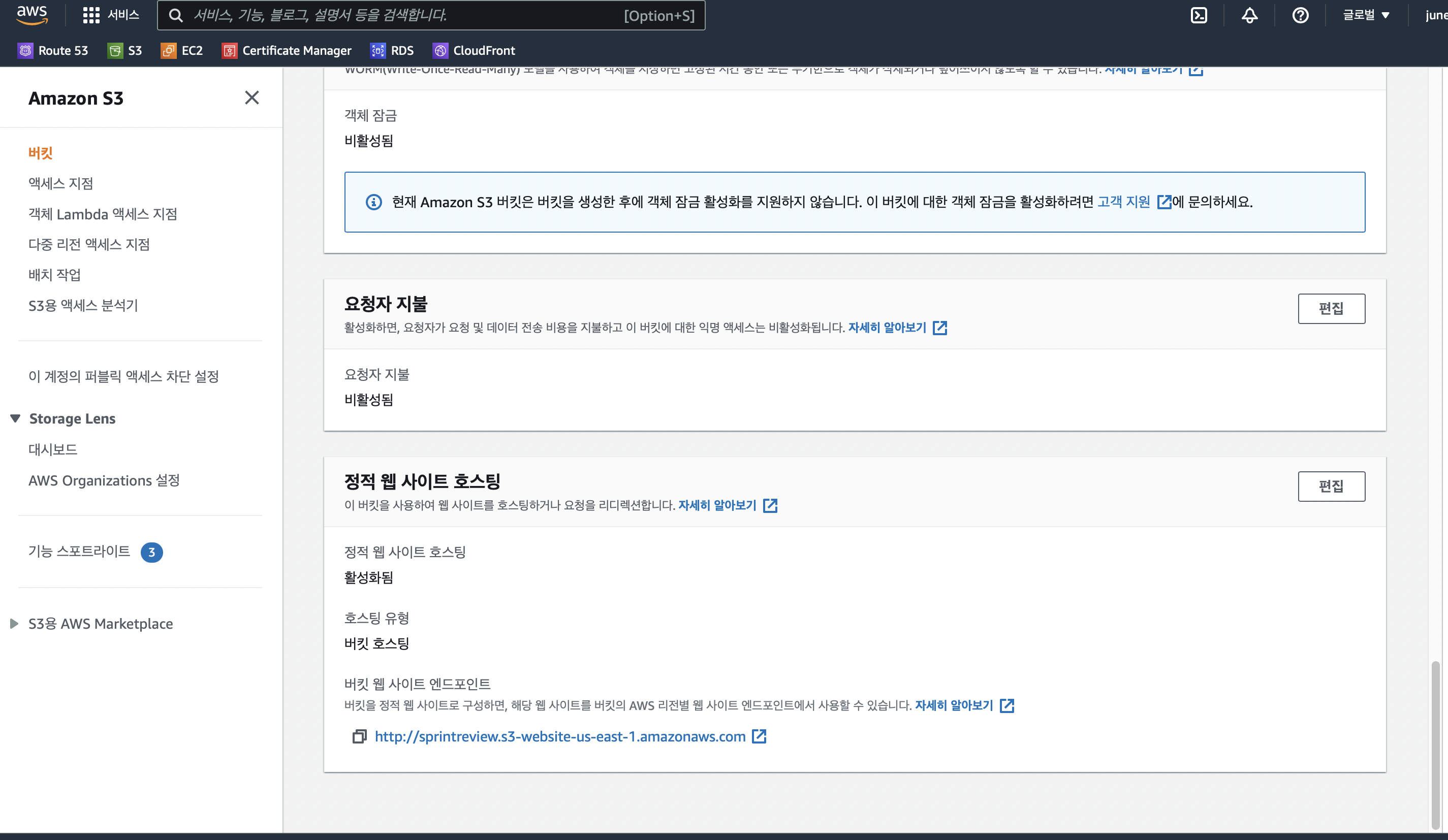The image size is (1448, 840).
Task: Open the 고객 지원 link
Action: click(1123, 202)
